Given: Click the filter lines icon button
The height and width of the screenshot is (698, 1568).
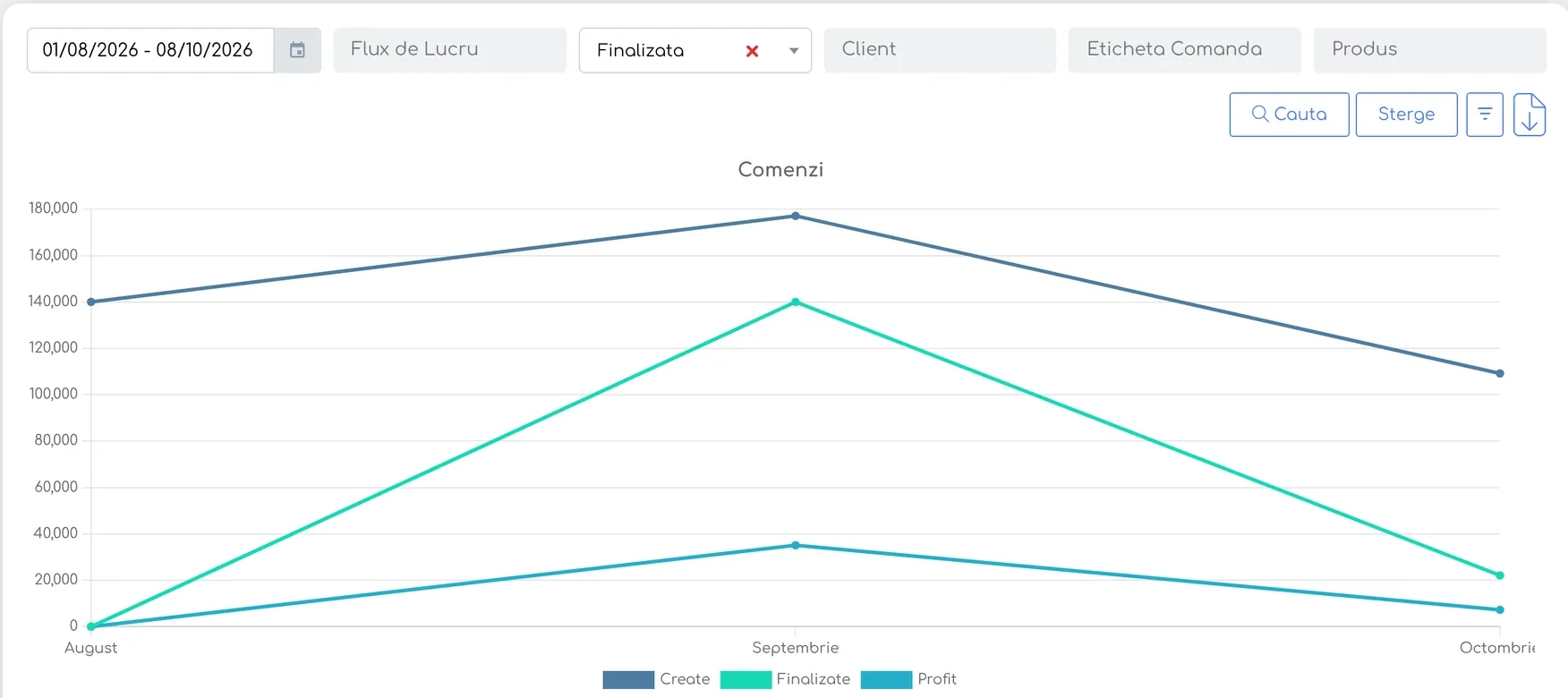Looking at the screenshot, I should 1484,115.
